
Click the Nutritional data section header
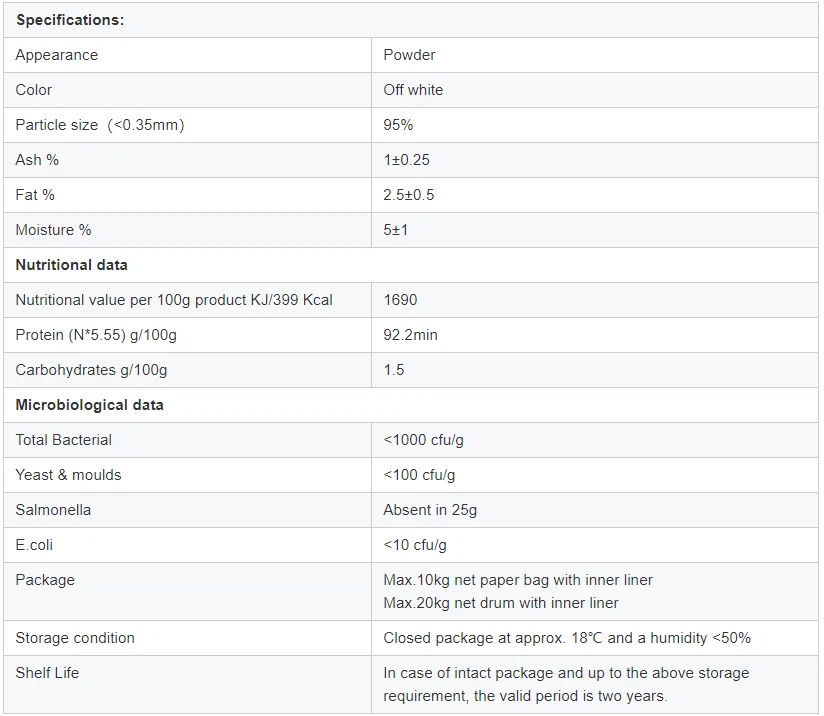71,265
